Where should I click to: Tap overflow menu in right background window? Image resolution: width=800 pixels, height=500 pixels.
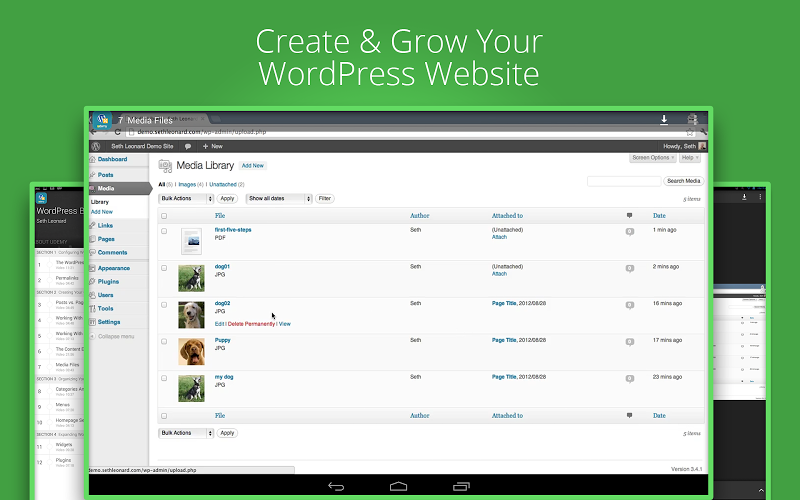tap(760, 196)
